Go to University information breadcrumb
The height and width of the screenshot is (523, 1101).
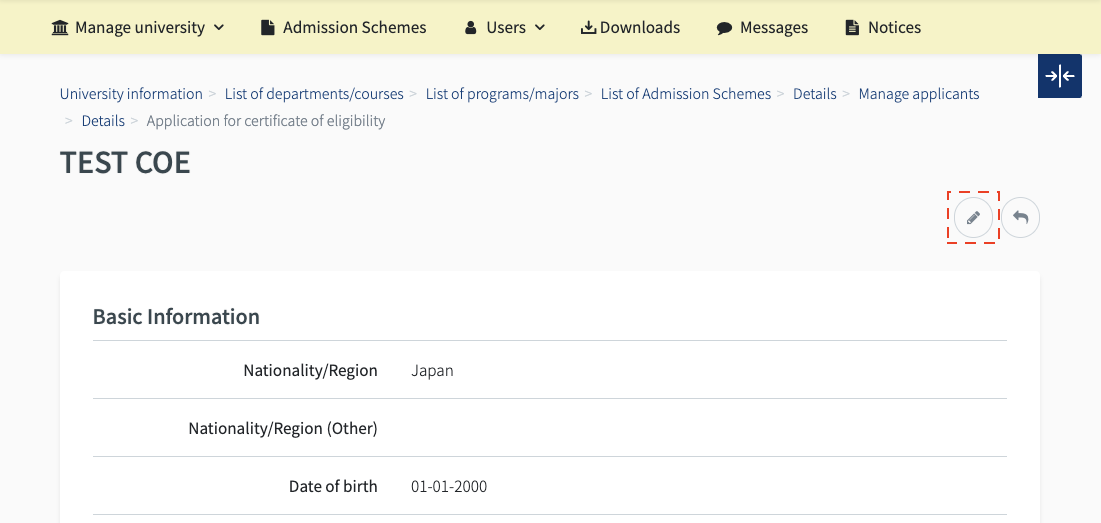[131, 94]
